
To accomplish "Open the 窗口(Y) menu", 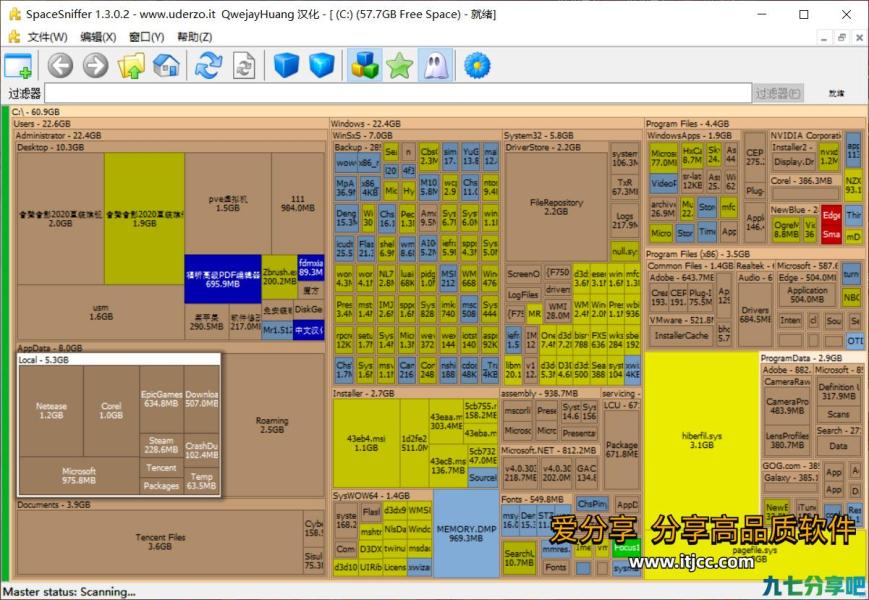I will point(146,37).
